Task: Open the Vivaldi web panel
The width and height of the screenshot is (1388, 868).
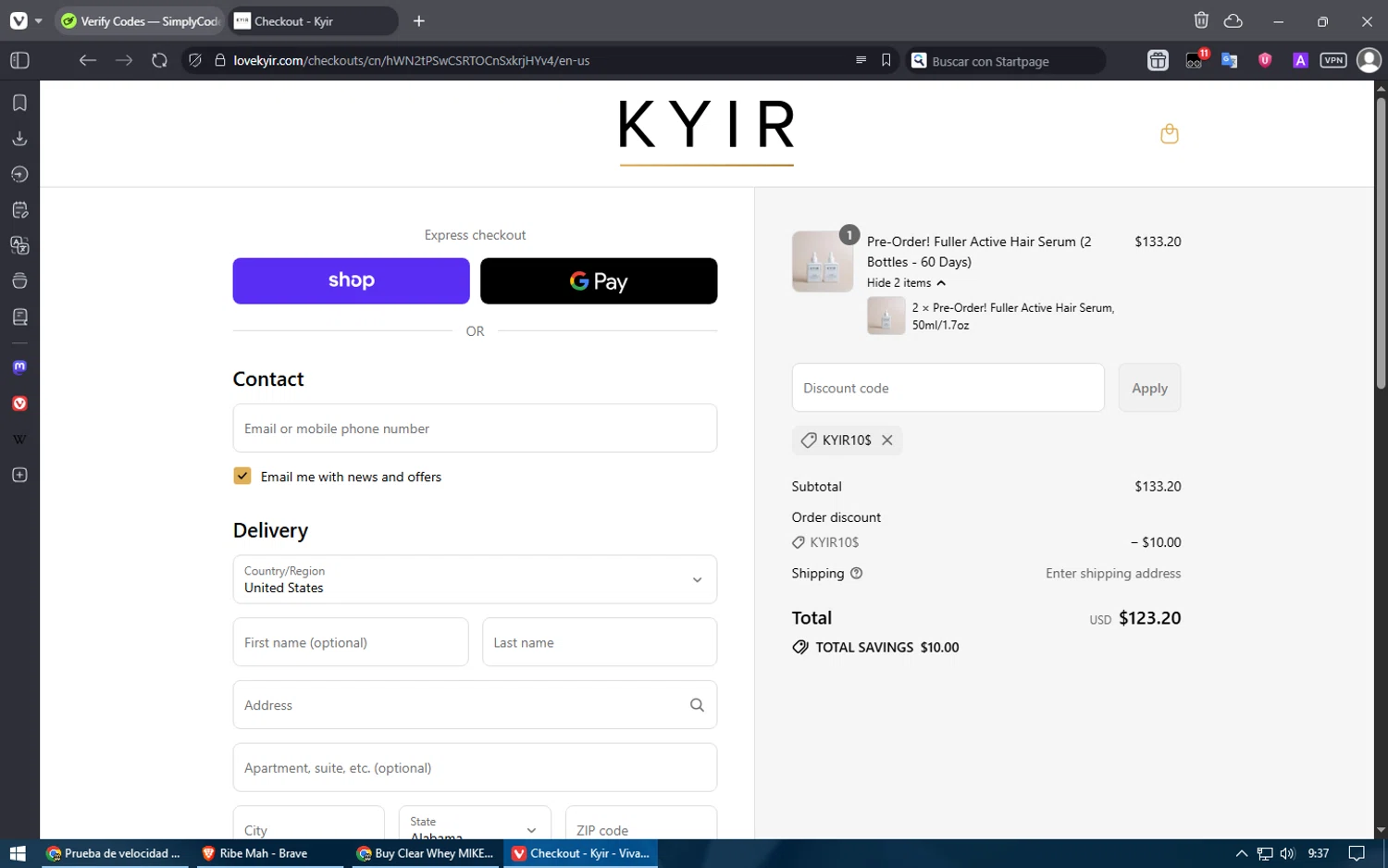Action: (x=19, y=403)
